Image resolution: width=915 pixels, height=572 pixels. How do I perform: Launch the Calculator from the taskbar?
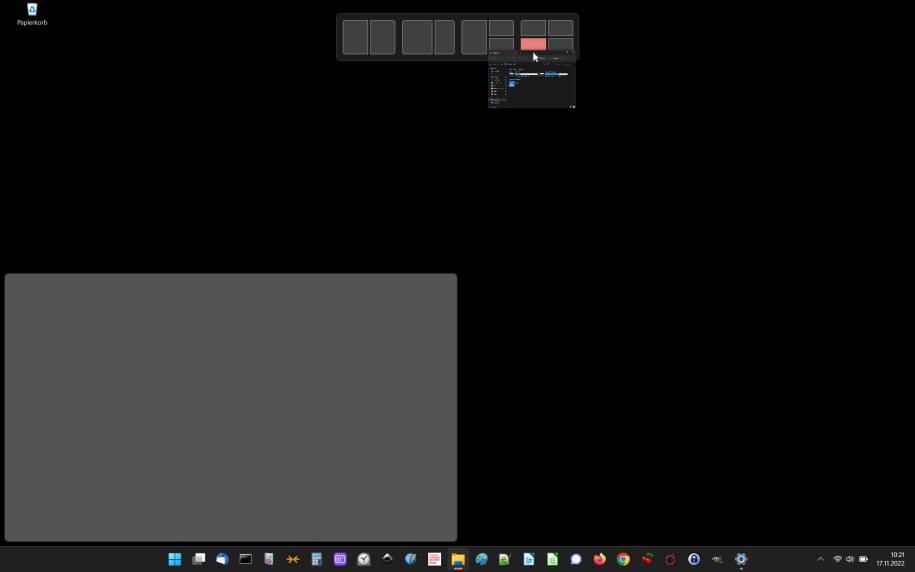tap(316, 559)
